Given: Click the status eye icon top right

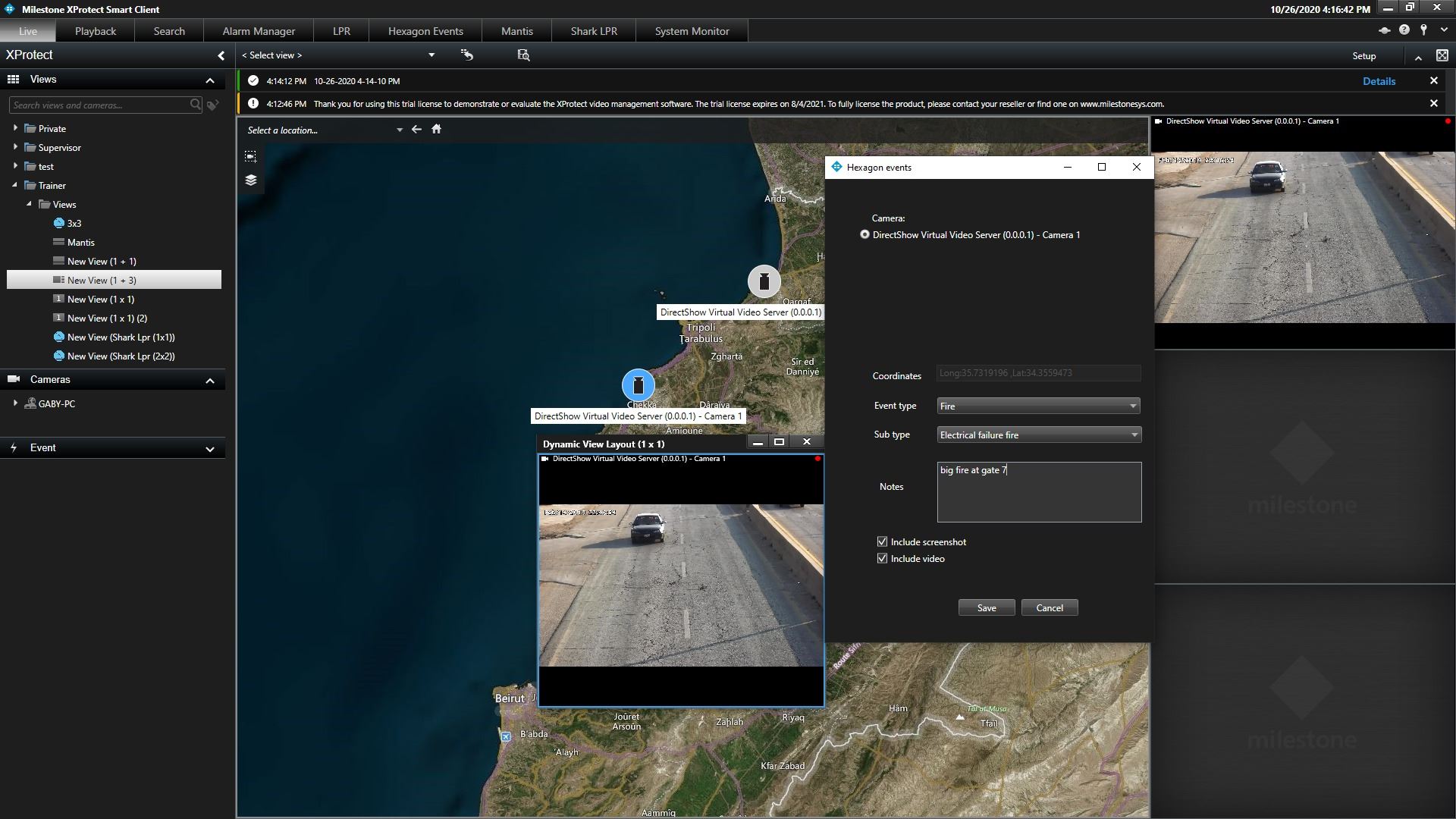Looking at the screenshot, I should (x=1384, y=30).
